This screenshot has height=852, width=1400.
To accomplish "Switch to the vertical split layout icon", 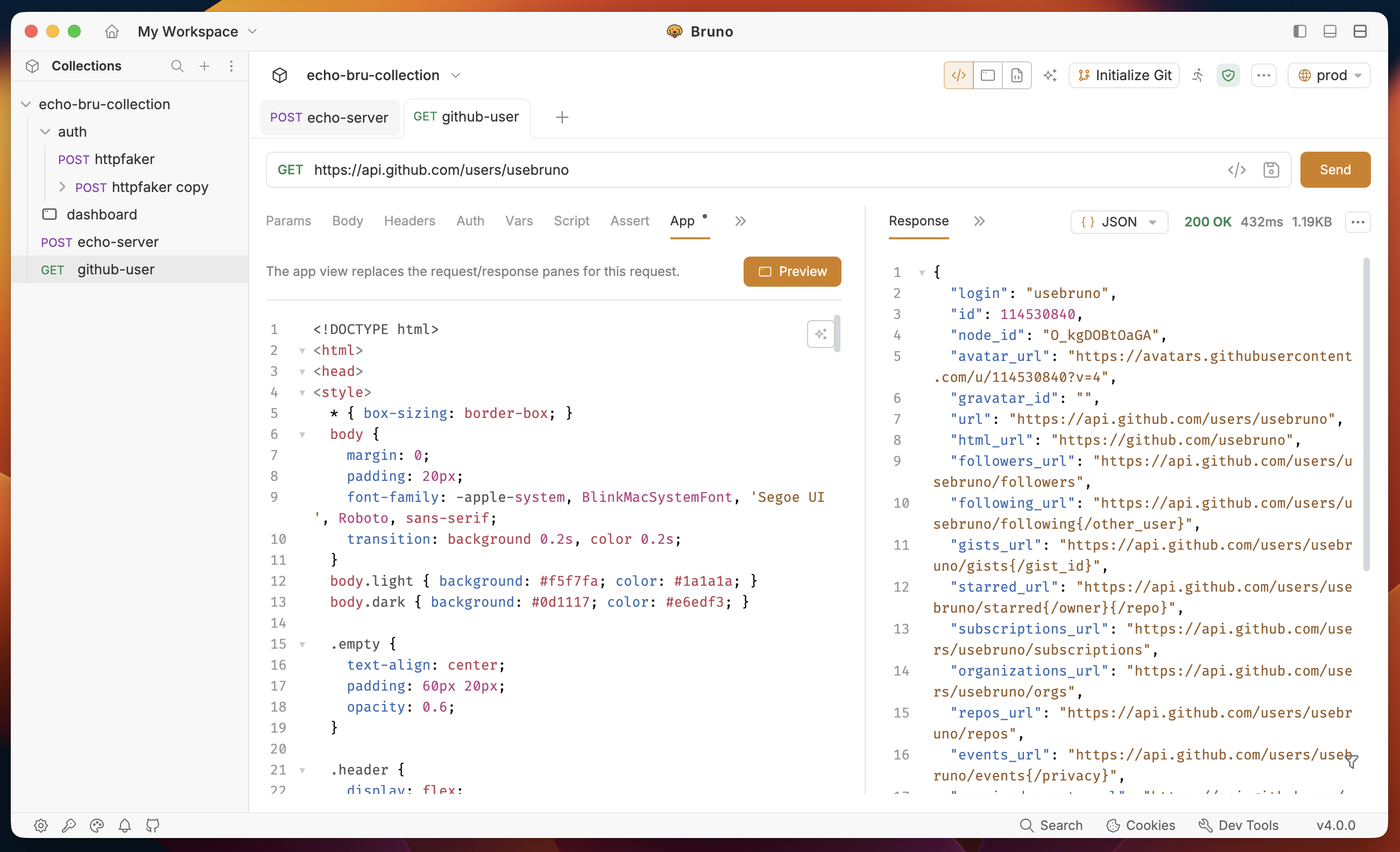I will click(x=1360, y=31).
